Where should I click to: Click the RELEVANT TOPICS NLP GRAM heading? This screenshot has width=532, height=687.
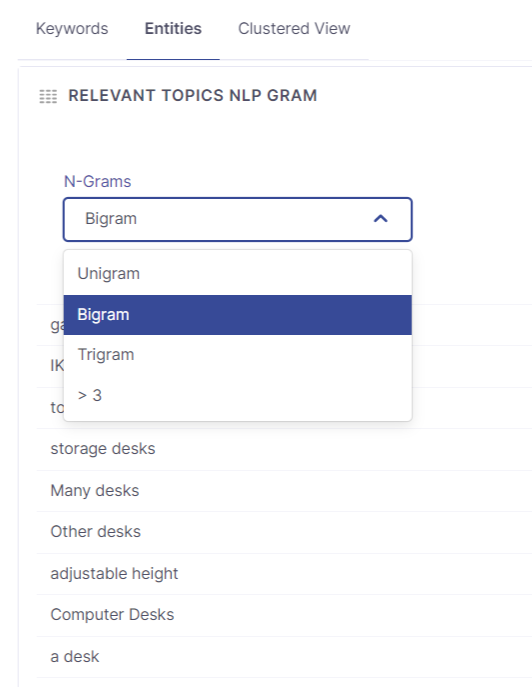pyautogui.click(x=193, y=96)
